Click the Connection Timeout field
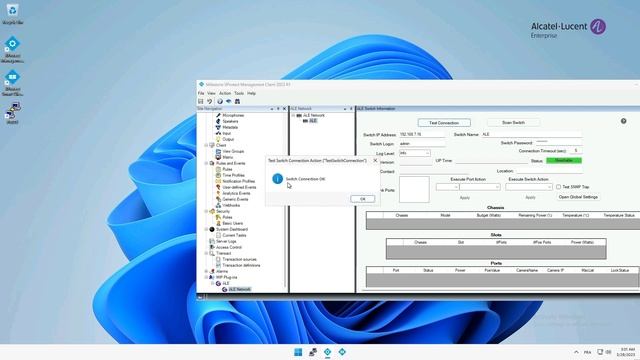Image resolution: width=640 pixels, height=360 pixels. coord(576,151)
